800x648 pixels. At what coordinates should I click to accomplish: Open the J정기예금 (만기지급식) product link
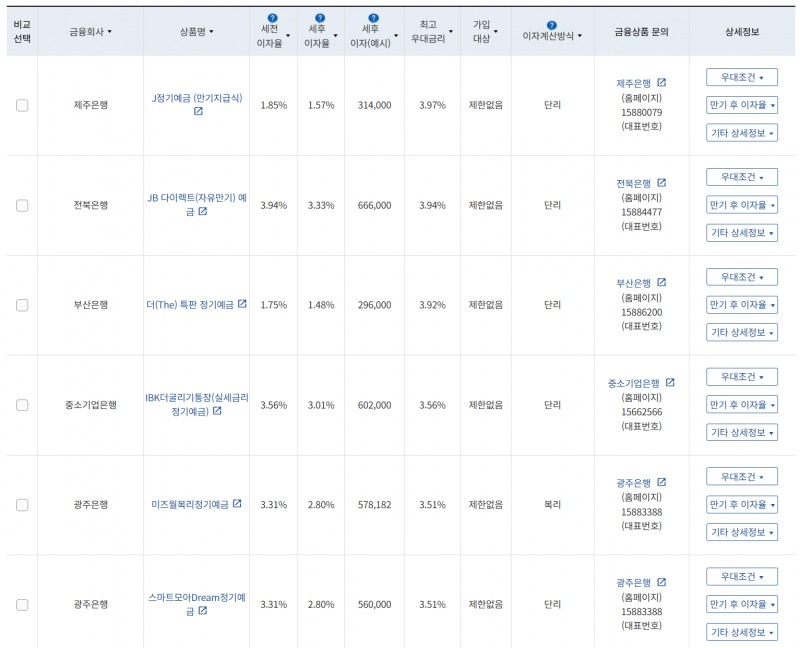[x=196, y=98]
